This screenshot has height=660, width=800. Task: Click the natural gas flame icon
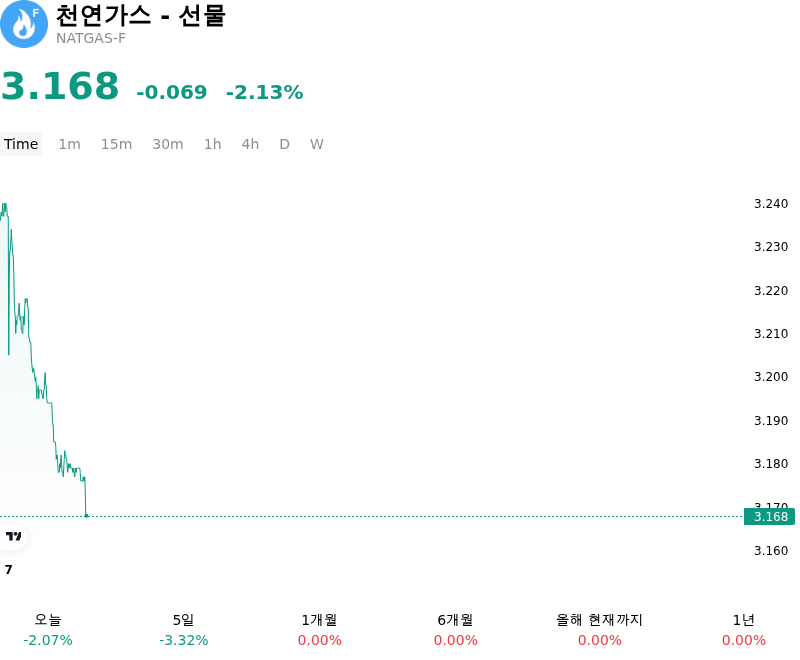click(x=23, y=24)
